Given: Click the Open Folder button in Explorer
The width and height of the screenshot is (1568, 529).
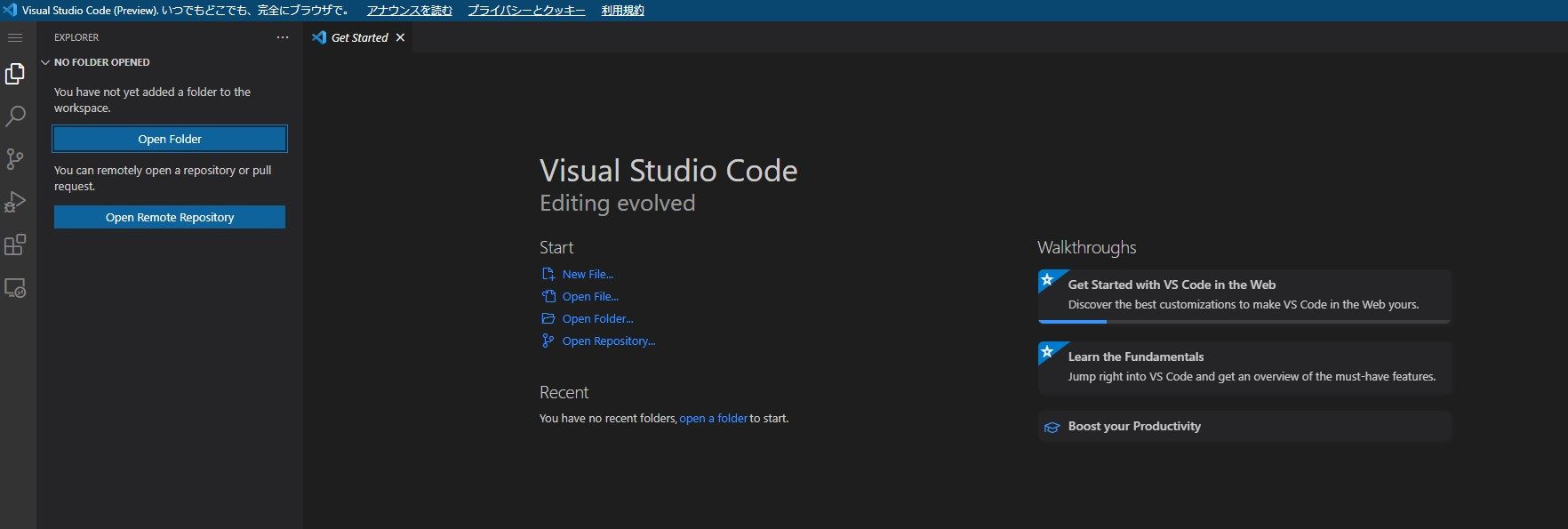Looking at the screenshot, I should tap(170, 139).
